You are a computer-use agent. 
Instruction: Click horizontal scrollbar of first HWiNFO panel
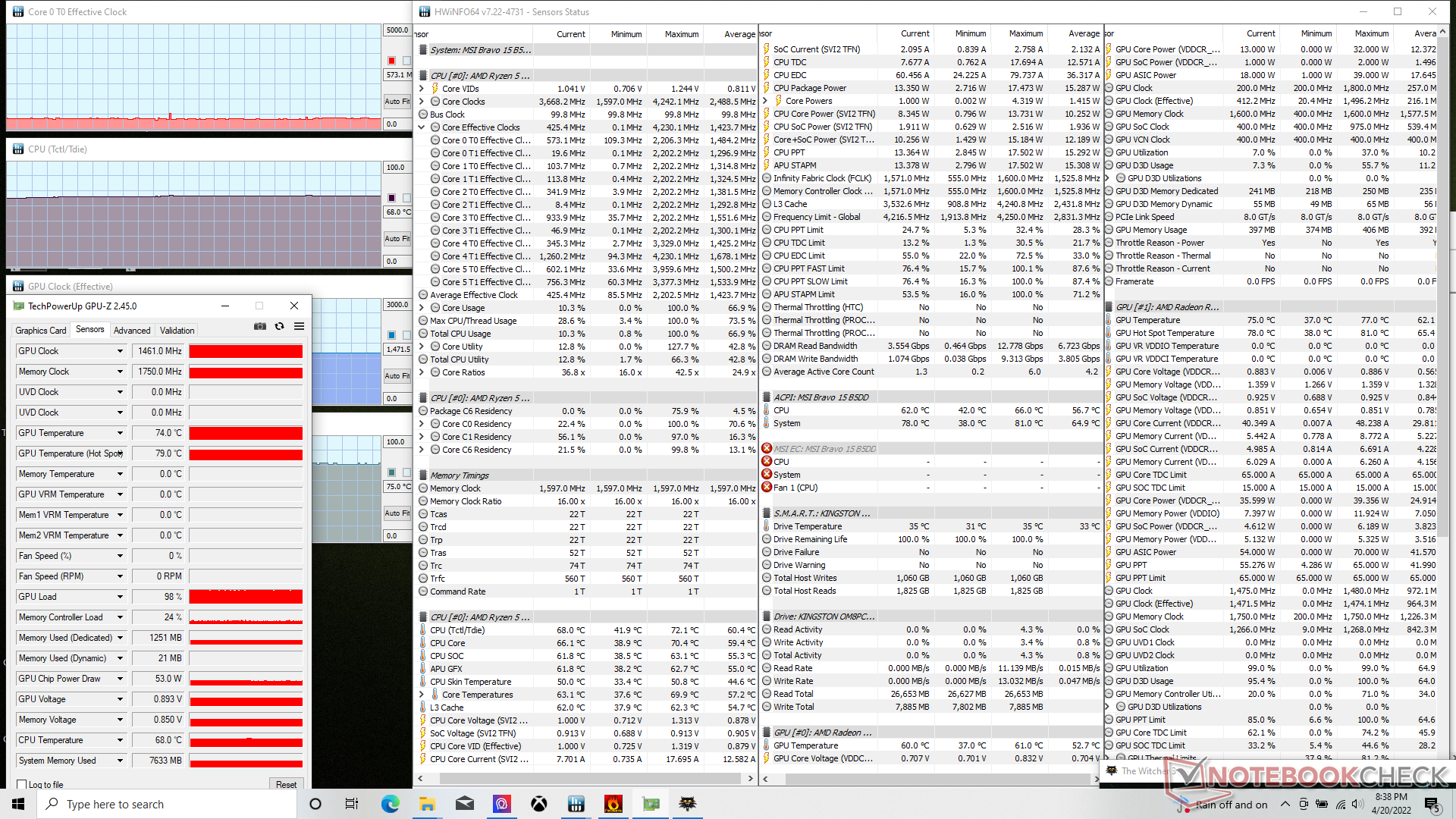click(590, 778)
